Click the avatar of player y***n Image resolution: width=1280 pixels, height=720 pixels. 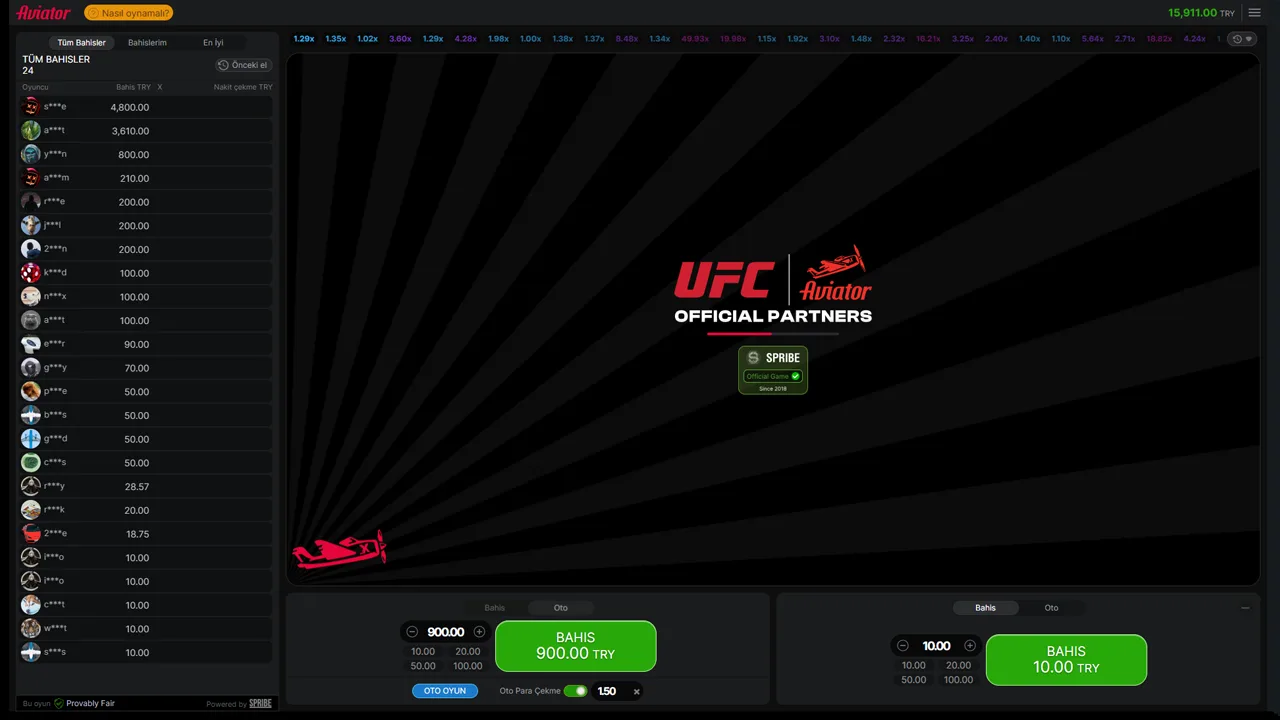[31, 154]
